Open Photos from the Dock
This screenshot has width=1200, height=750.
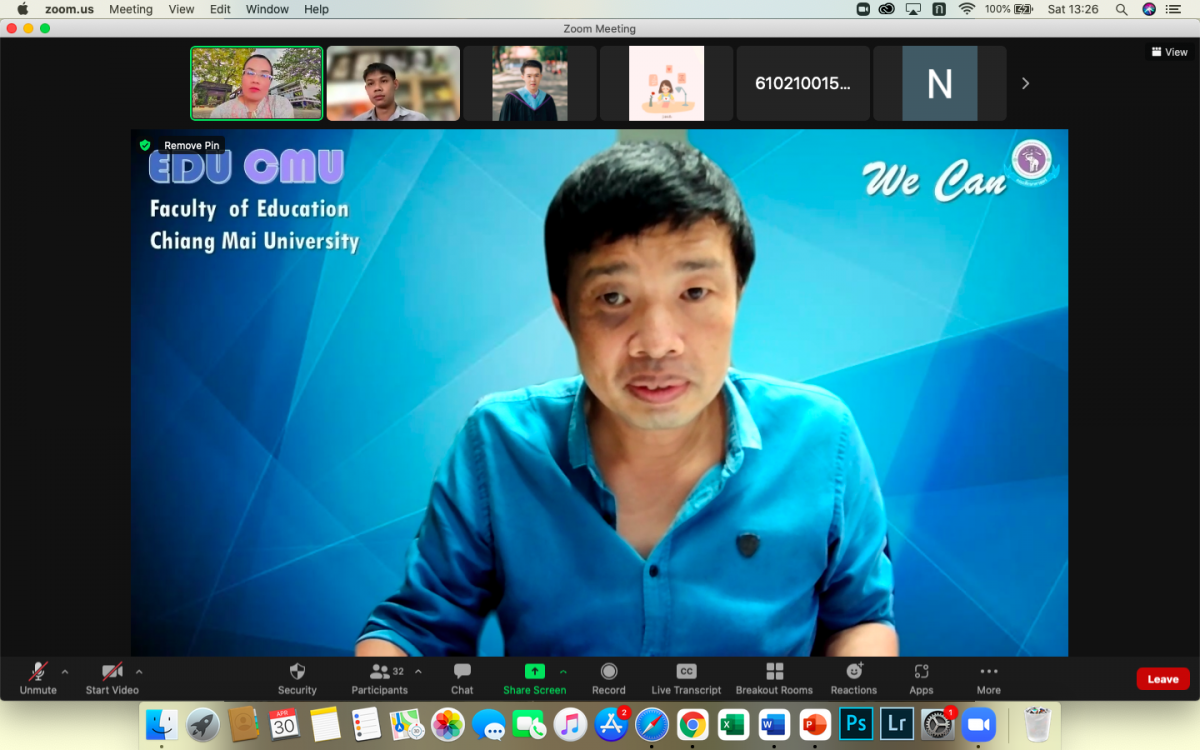pyautogui.click(x=447, y=723)
